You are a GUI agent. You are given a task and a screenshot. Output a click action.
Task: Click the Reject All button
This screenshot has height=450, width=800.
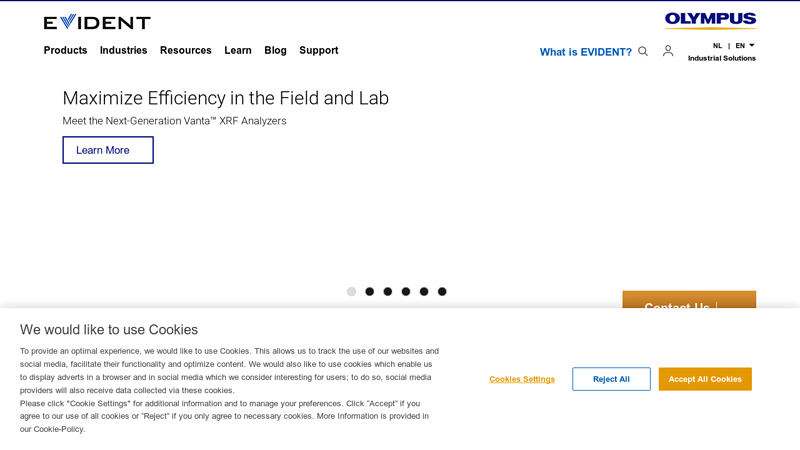(611, 379)
